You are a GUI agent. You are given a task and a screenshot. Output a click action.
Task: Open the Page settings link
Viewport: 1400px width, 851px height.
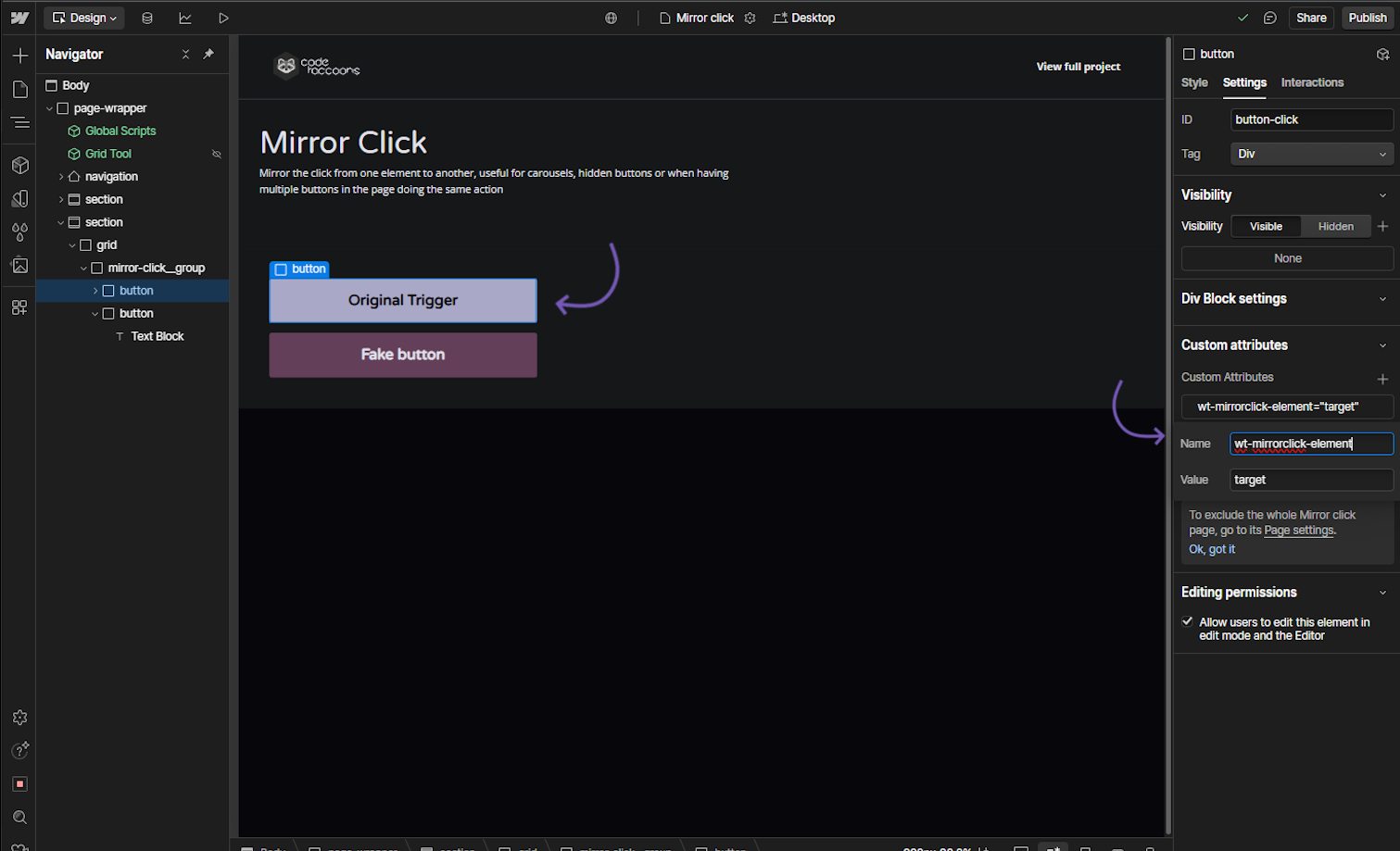1299,531
